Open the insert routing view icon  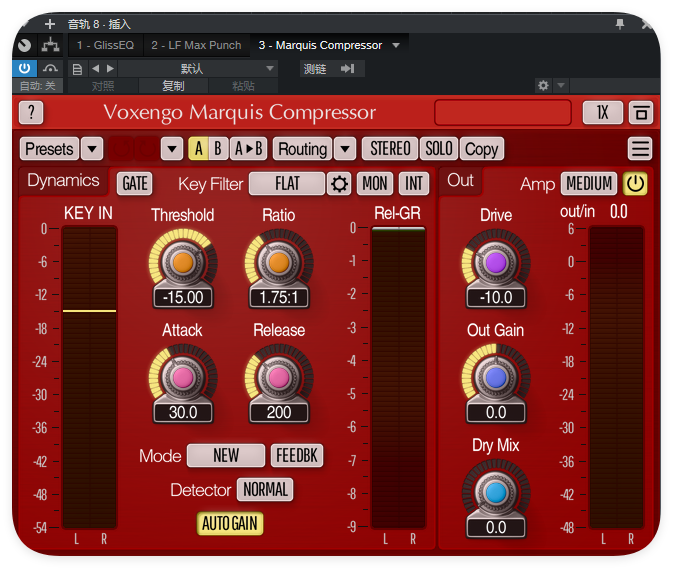[50, 45]
